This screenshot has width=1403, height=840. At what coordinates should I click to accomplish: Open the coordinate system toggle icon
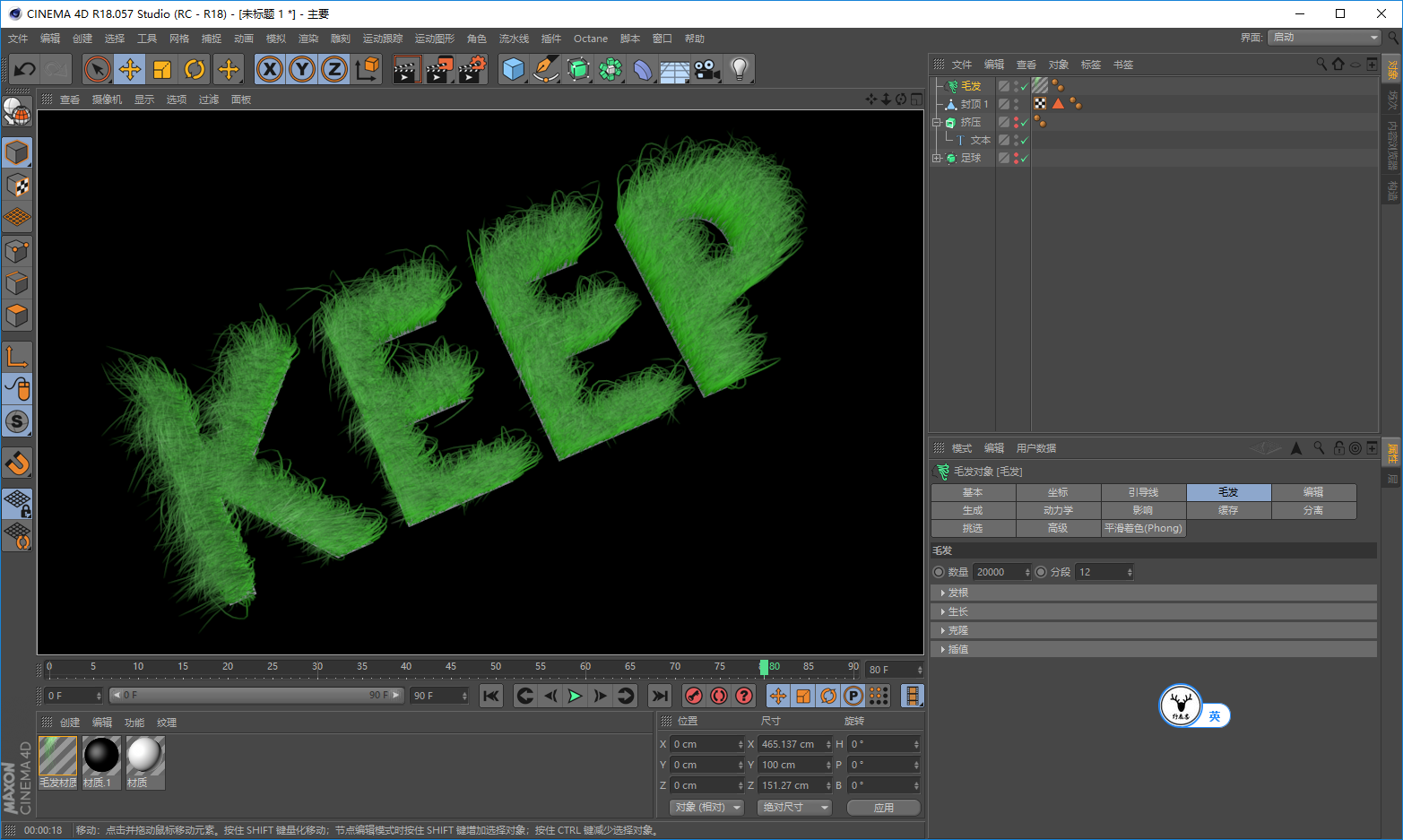click(367, 69)
